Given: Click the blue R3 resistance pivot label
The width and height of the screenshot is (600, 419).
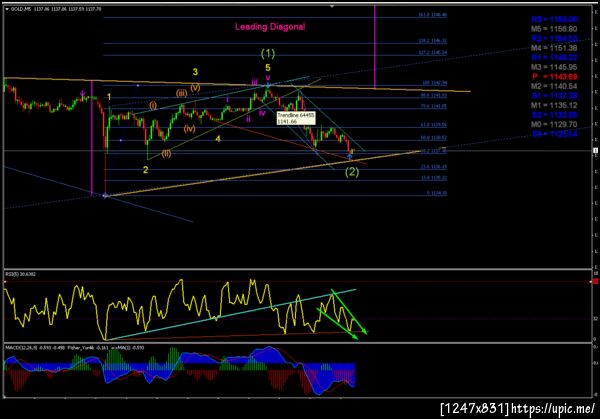Looking at the screenshot, I should point(554,20).
